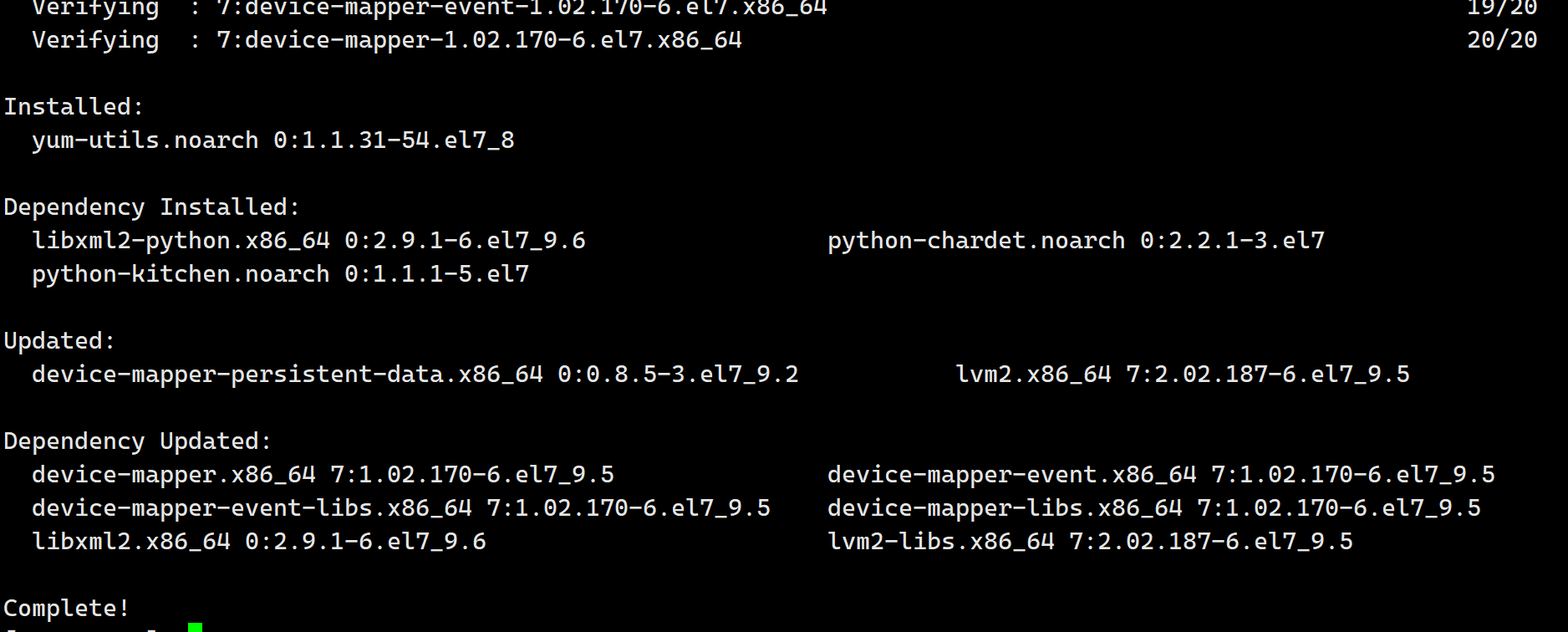Click 'Dependency Installed:' heading
Viewport: 1568px width, 632px height.
click(151, 206)
